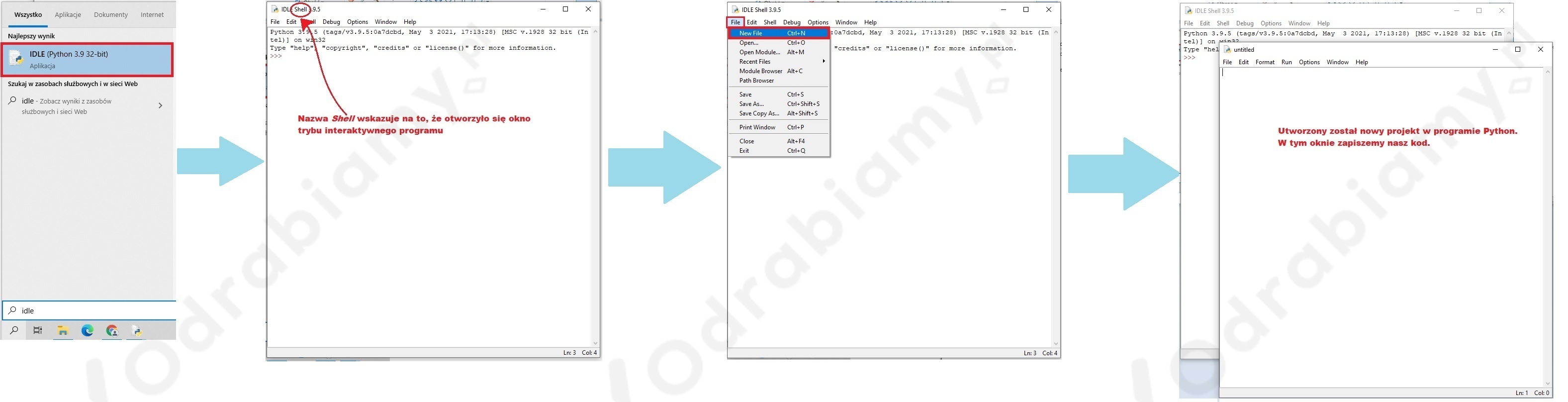1568x402 pixels.
Task: Open the Run menu in untitled editor
Action: click(1286, 62)
